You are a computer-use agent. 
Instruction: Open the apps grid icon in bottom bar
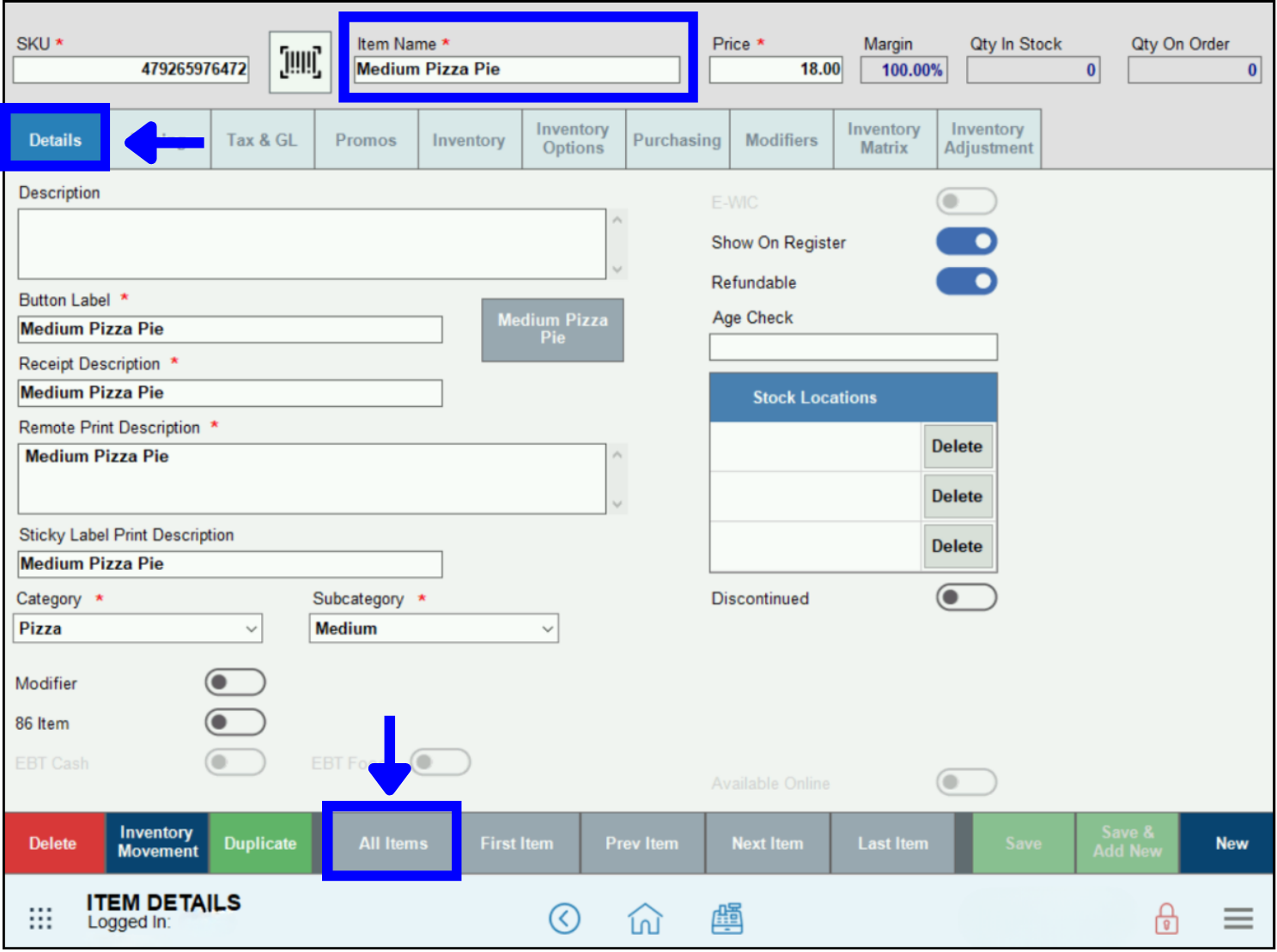[40, 918]
